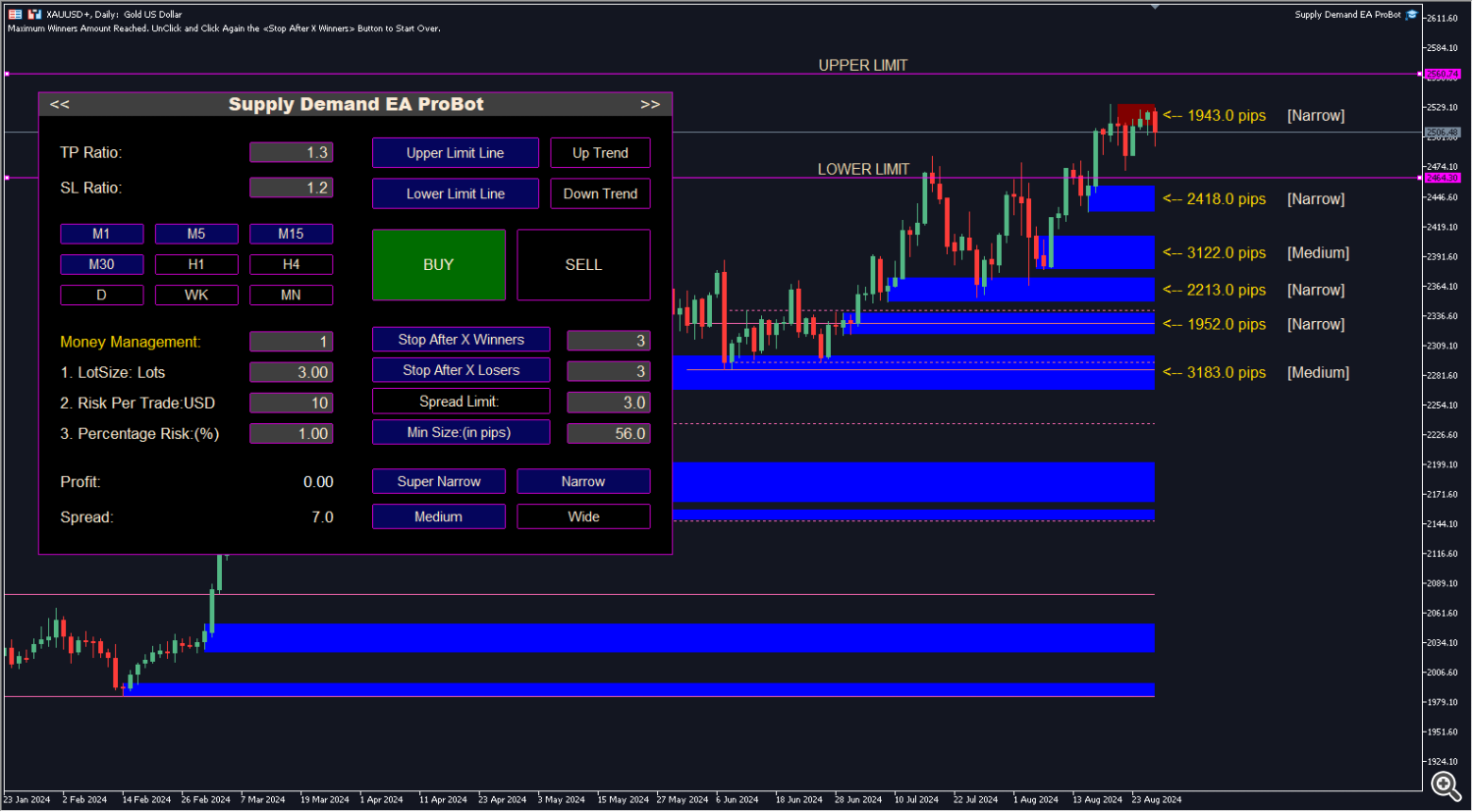Click the candlestick chart icon before XAUUSD+
This screenshot has width=1473, height=812.
coord(34,15)
